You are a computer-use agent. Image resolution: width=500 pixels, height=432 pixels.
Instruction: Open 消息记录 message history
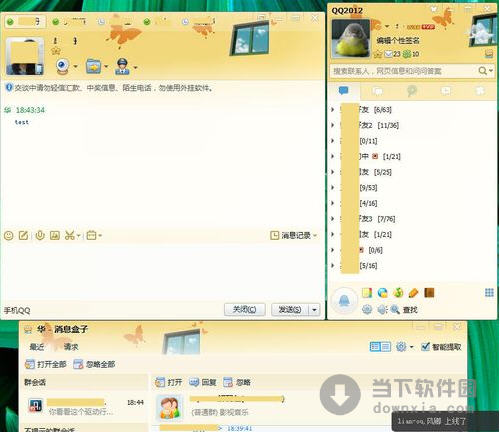(290, 236)
